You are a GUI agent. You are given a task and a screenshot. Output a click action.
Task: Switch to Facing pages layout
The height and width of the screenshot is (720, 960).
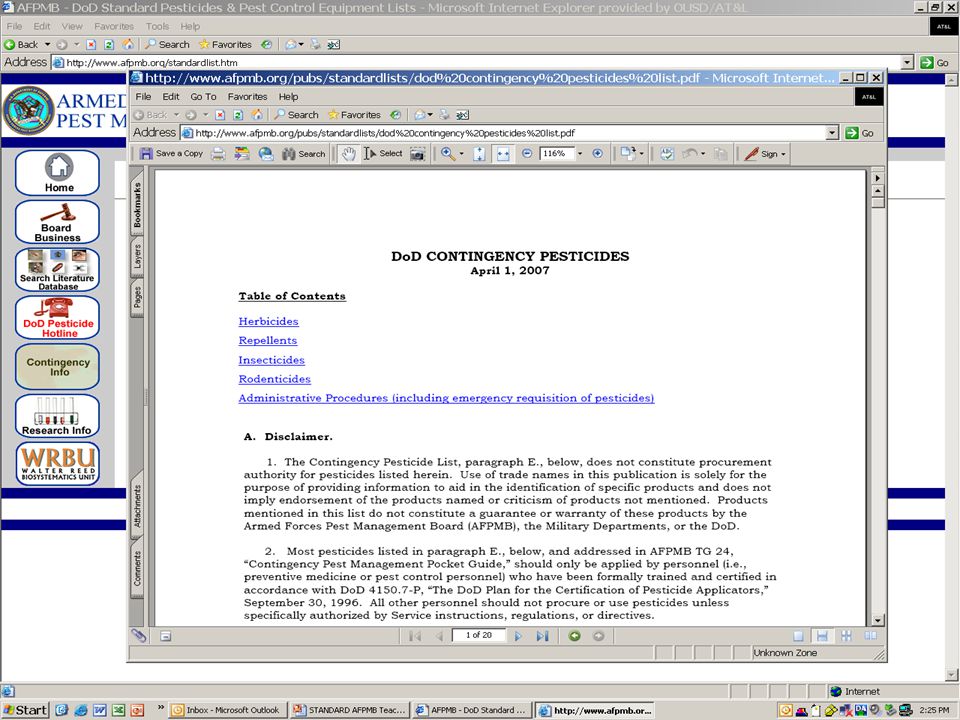(870, 636)
